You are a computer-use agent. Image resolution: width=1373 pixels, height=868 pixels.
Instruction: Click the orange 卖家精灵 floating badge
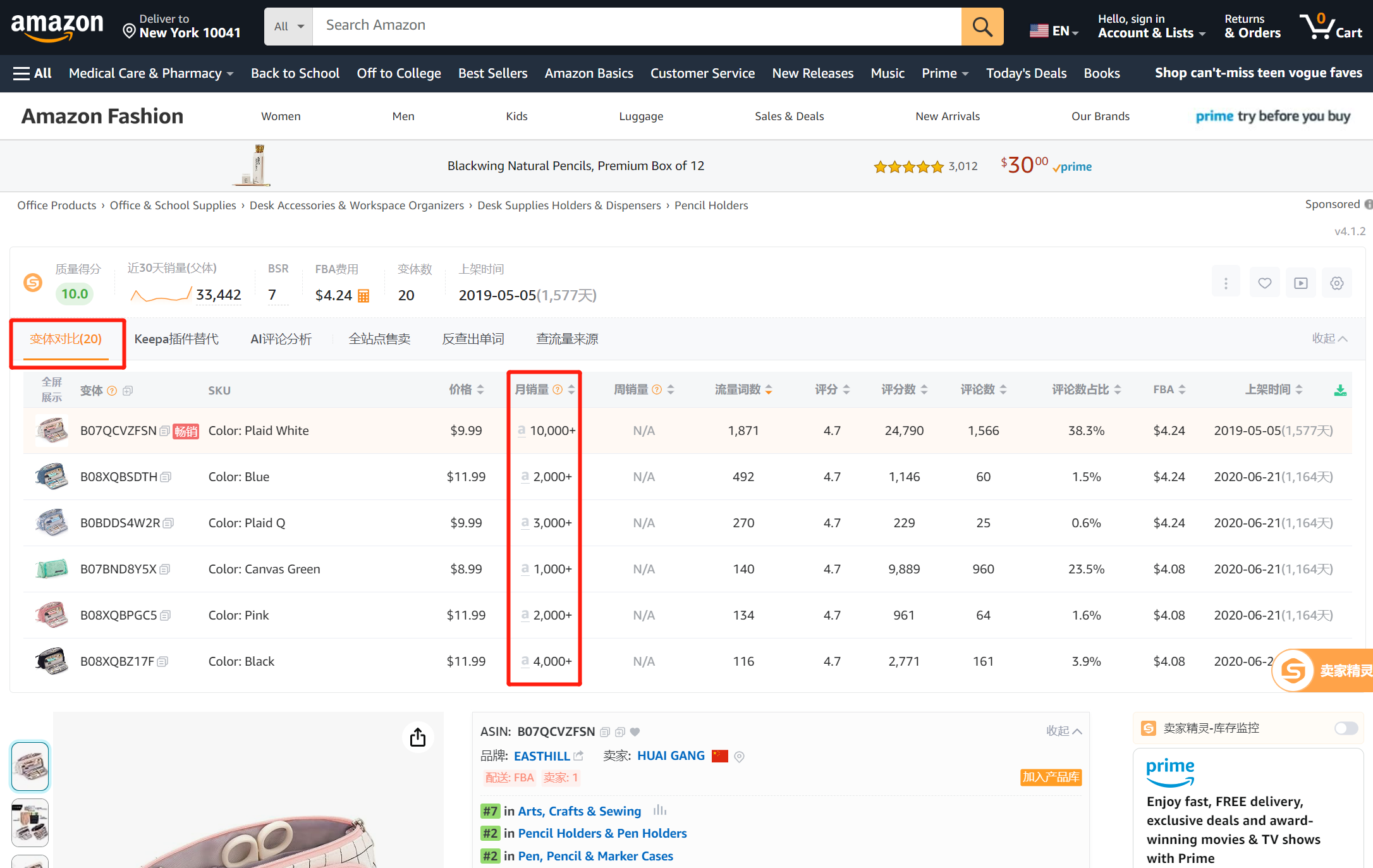1322,670
